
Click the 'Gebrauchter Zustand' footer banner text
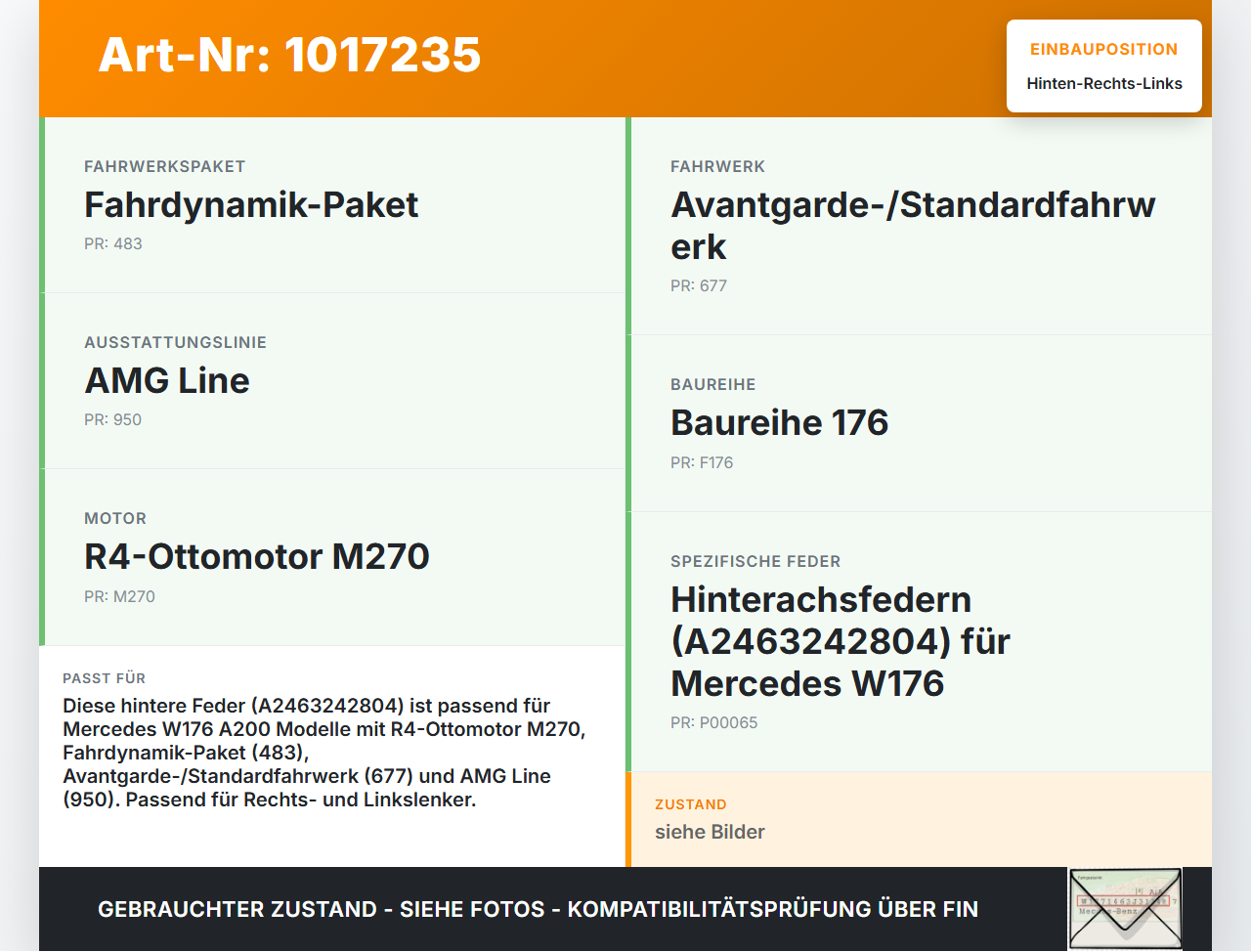click(x=538, y=909)
